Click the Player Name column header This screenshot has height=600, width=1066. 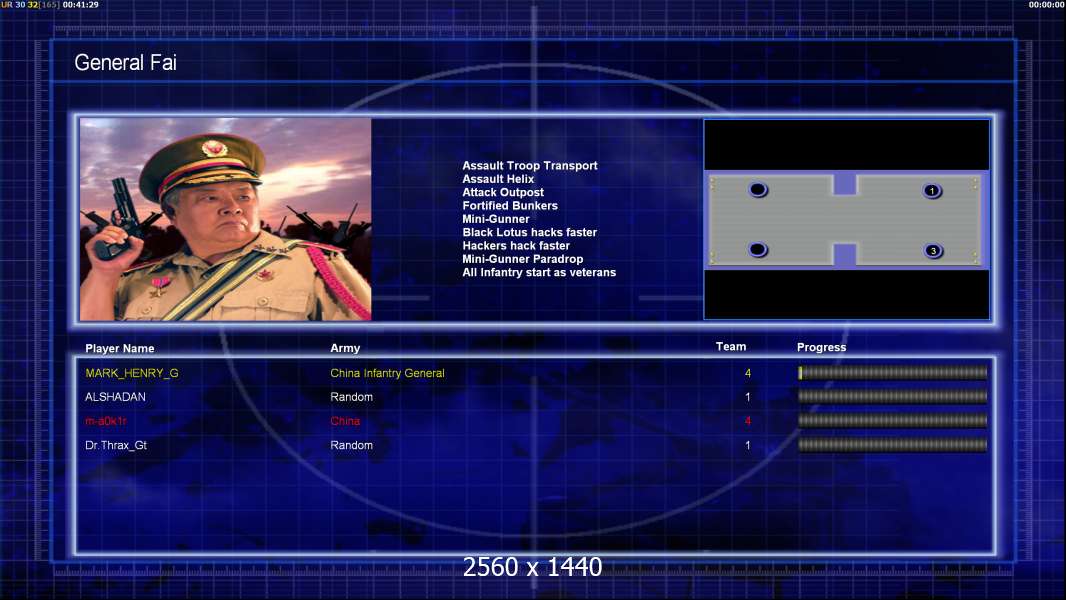[120, 349]
